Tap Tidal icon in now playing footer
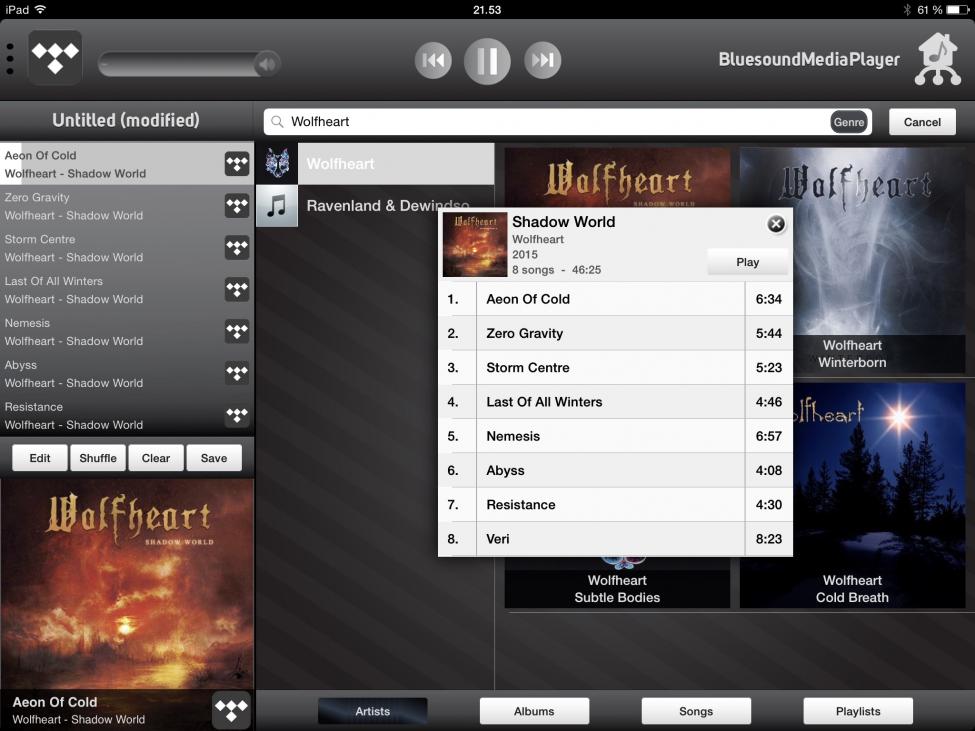 point(231,709)
